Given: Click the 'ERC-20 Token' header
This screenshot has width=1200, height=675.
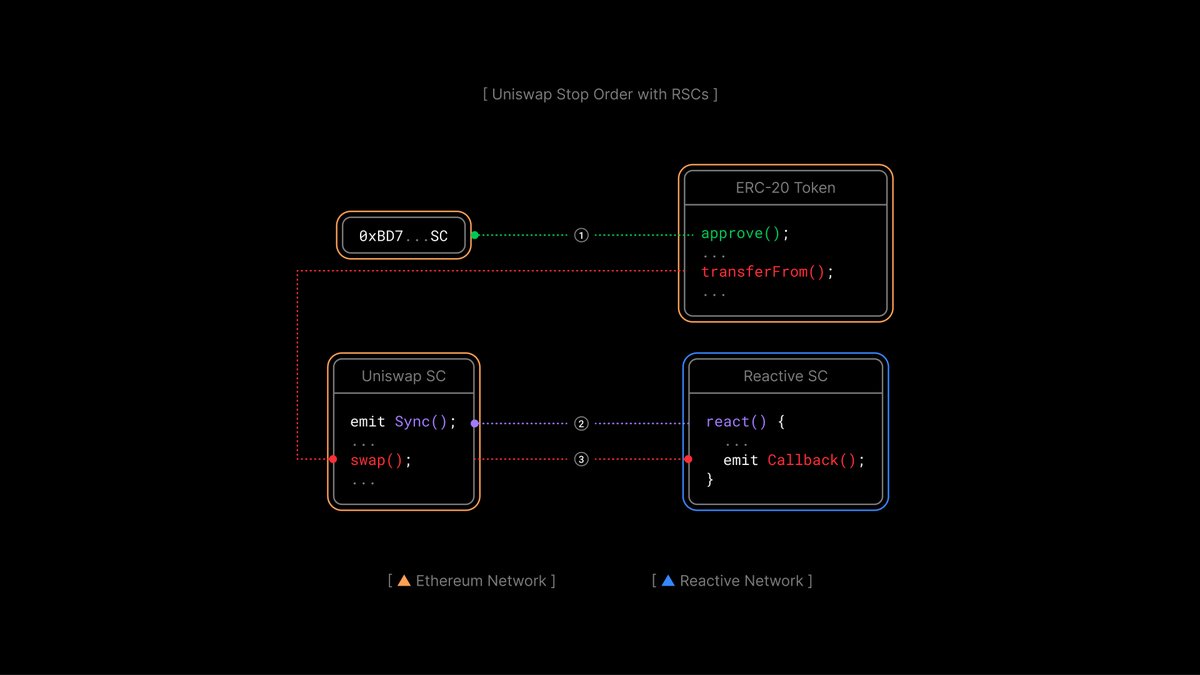Looking at the screenshot, I should [x=786, y=187].
